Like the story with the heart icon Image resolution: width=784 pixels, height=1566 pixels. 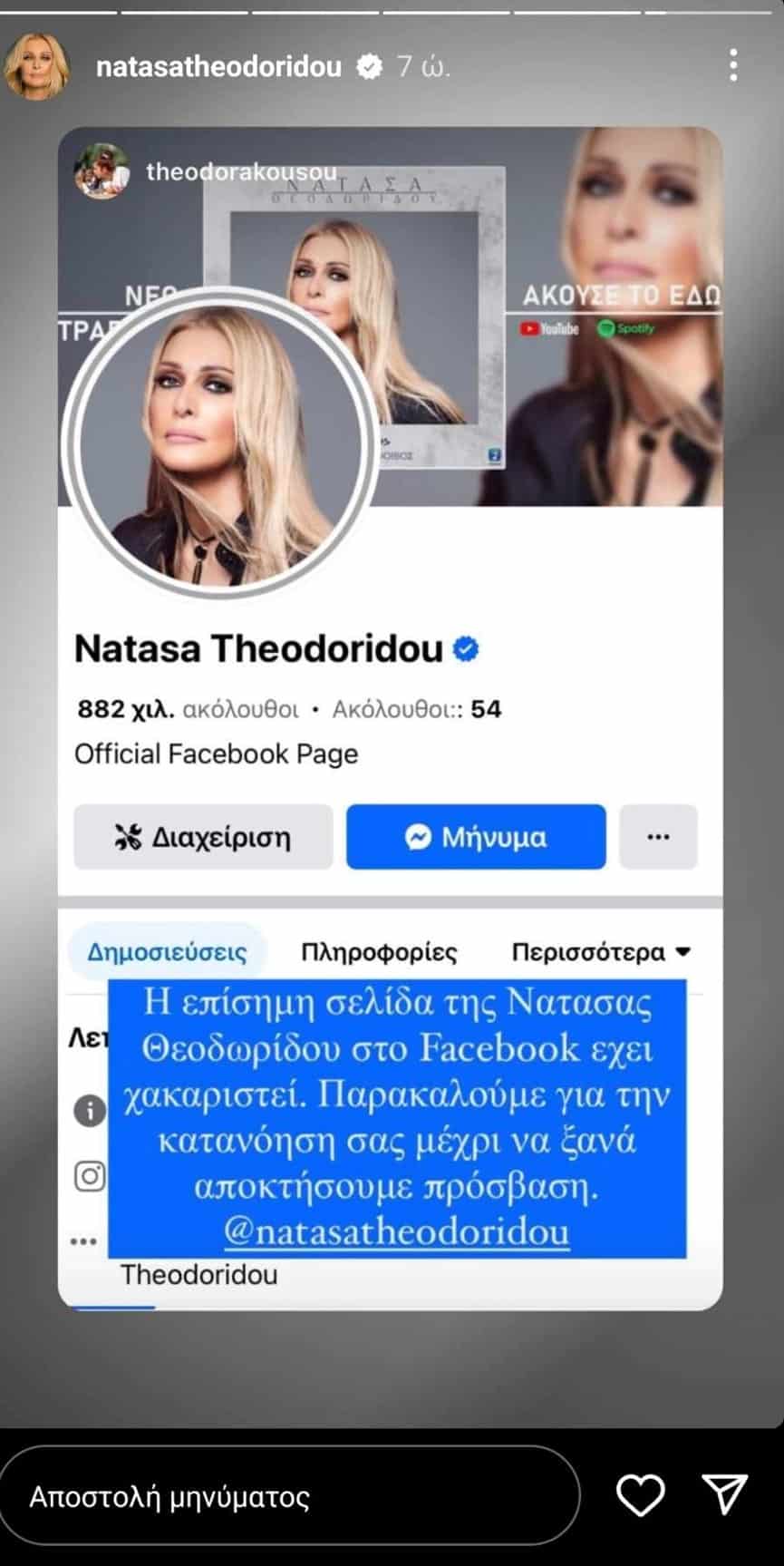point(640,1495)
